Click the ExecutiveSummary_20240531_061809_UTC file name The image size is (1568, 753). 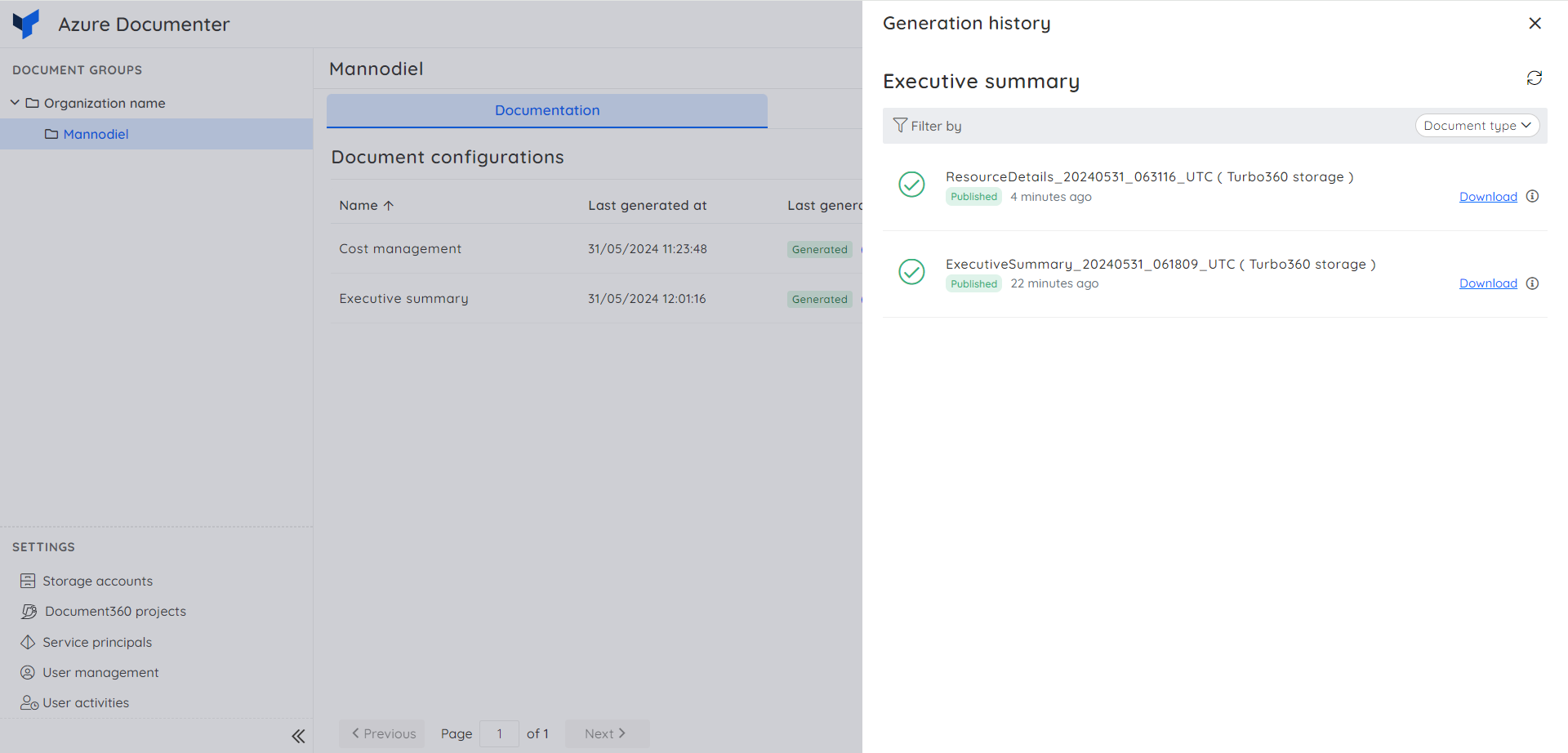[1090, 264]
